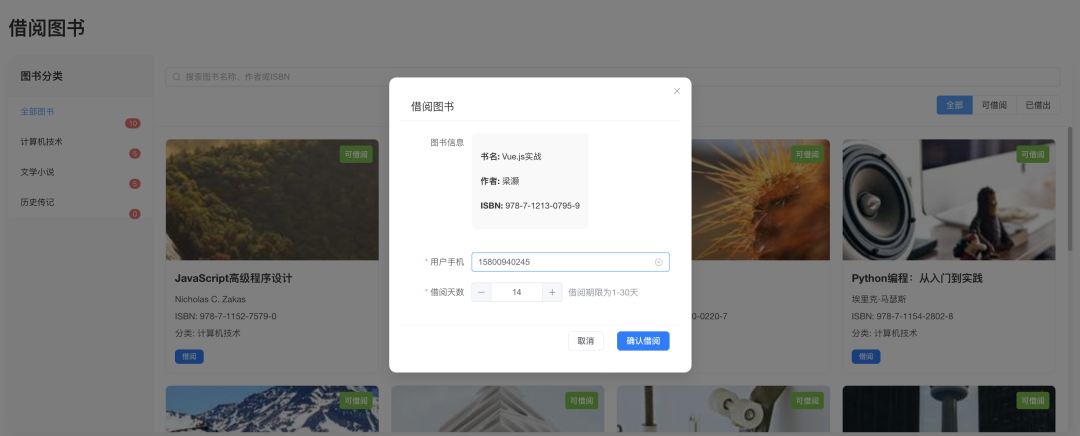Click the snowy mountain cover image
The height and width of the screenshot is (436, 1080).
[272, 409]
